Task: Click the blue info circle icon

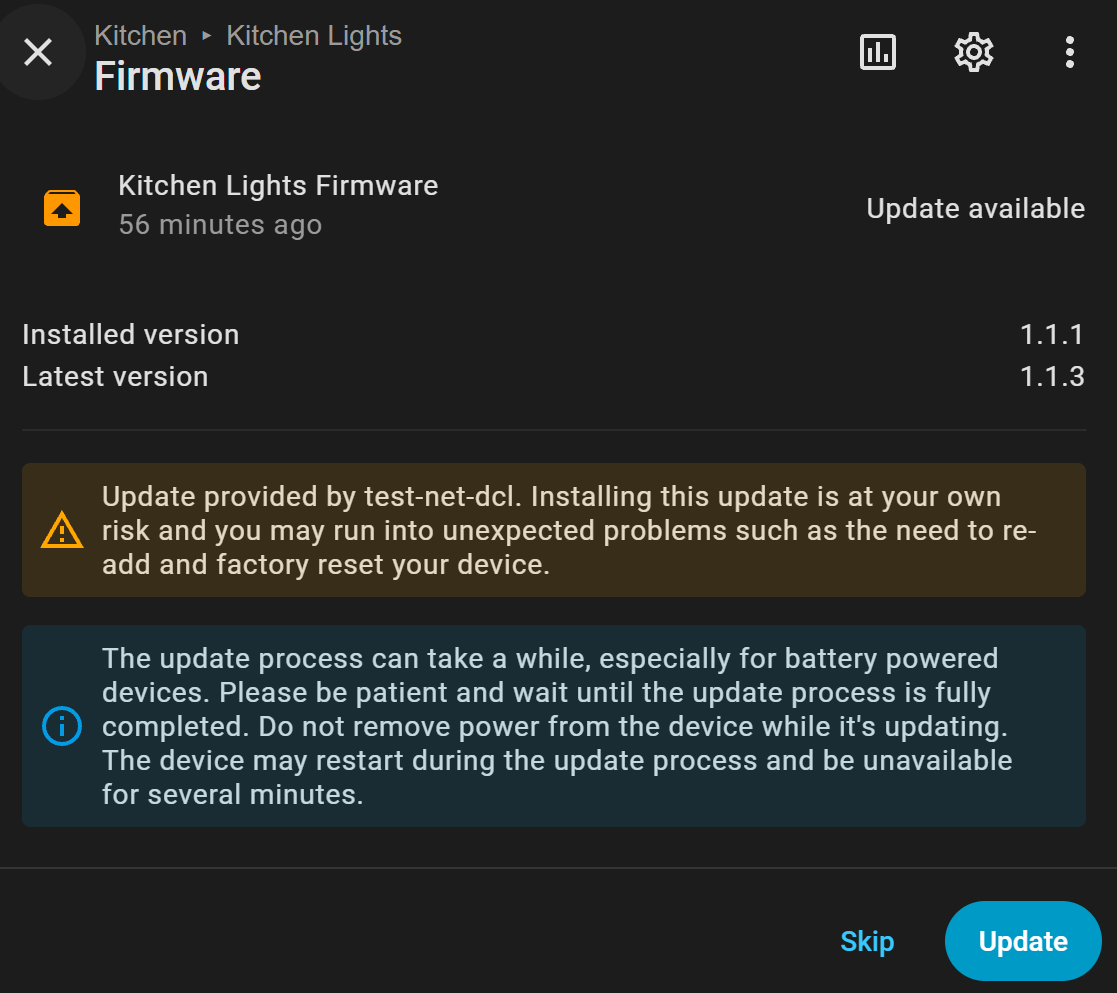Action: click(x=62, y=726)
